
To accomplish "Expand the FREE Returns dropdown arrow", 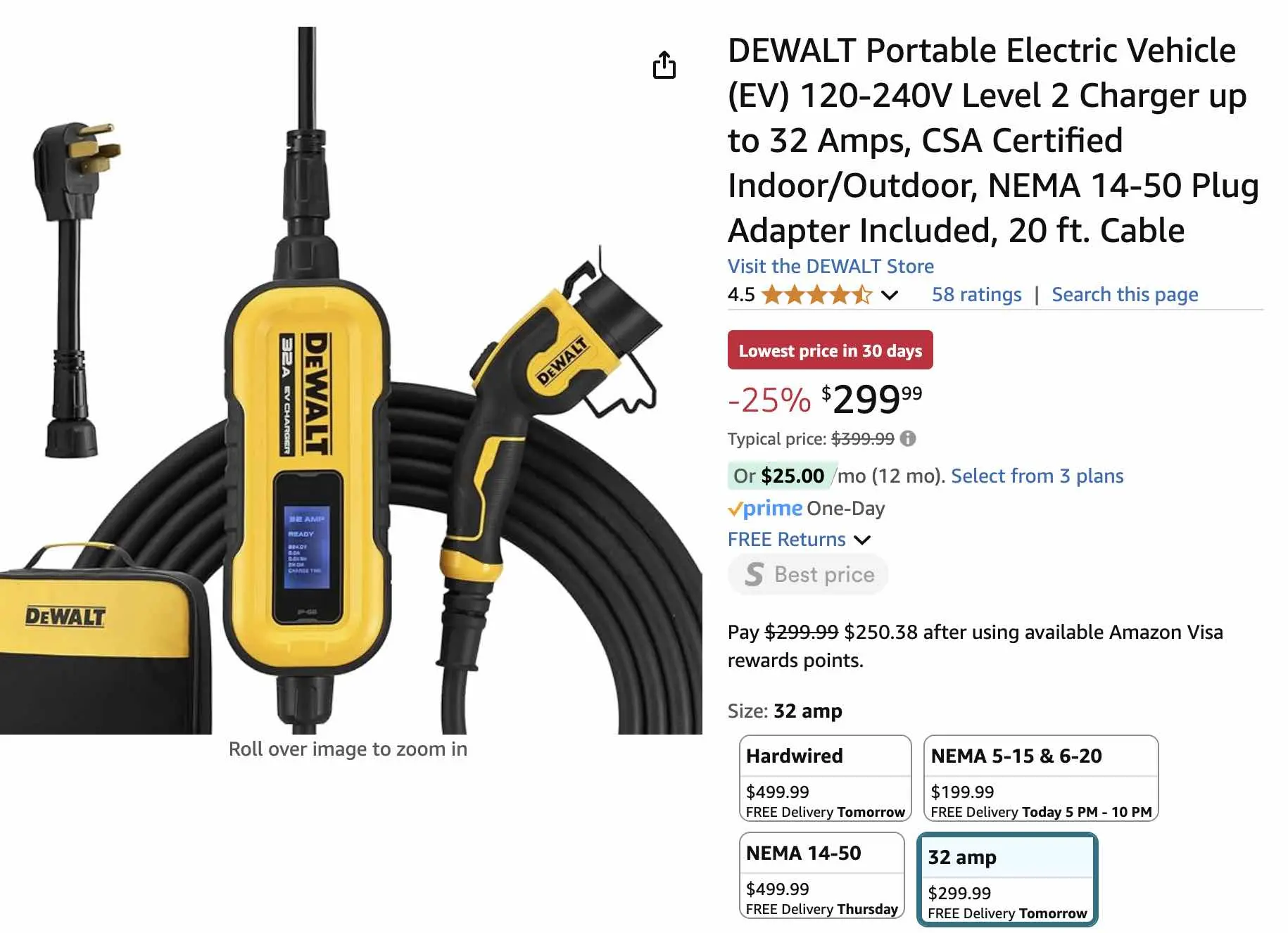I will click(862, 540).
